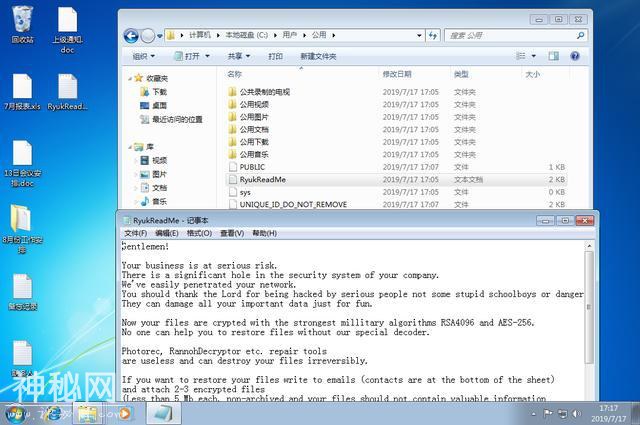Collapse the 库 tree section

[x=130, y=147]
